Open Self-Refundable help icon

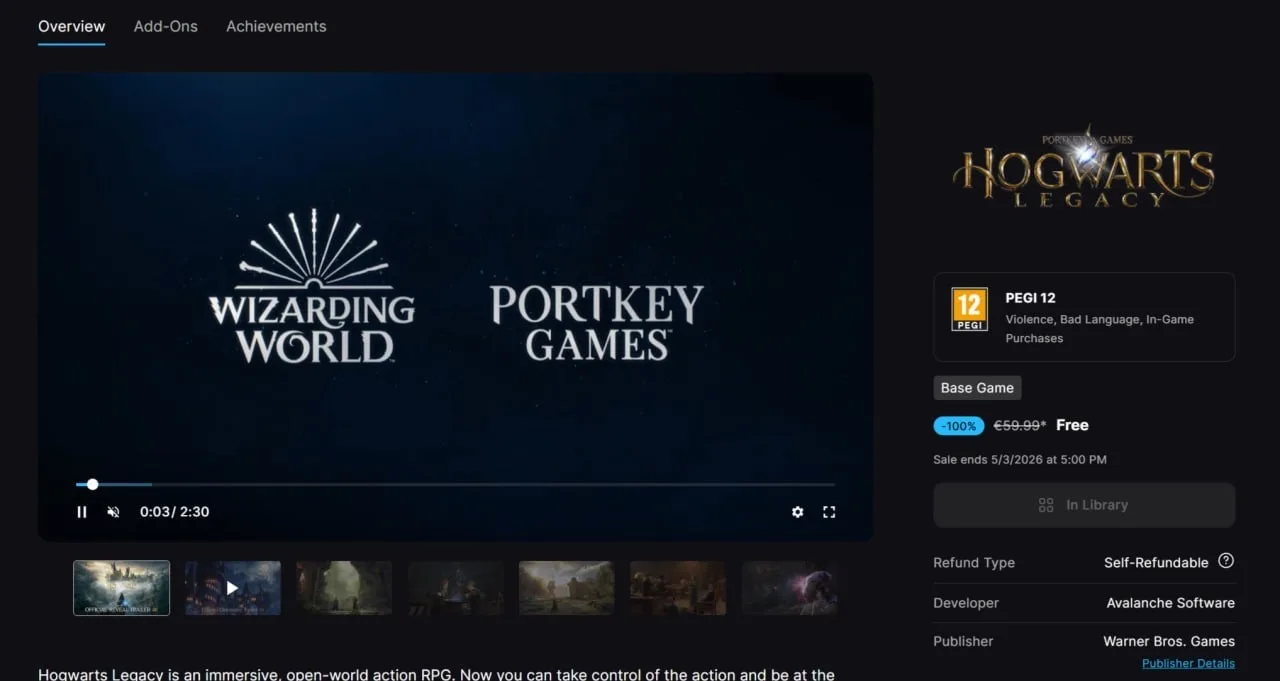coord(1226,561)
